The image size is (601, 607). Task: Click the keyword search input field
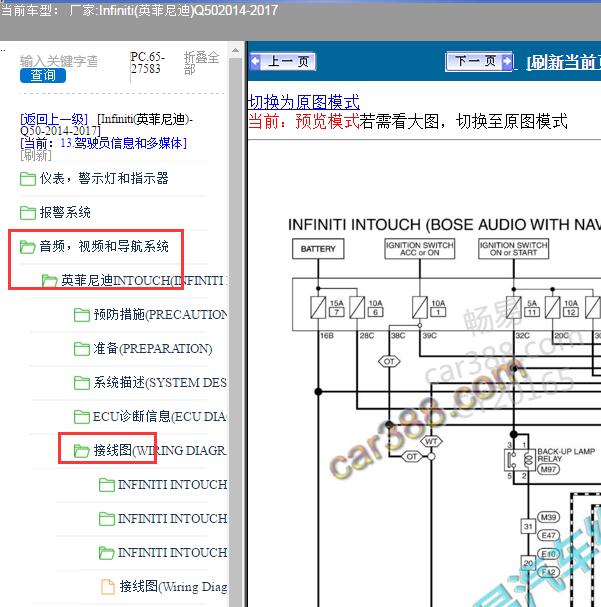pos(58,61)
